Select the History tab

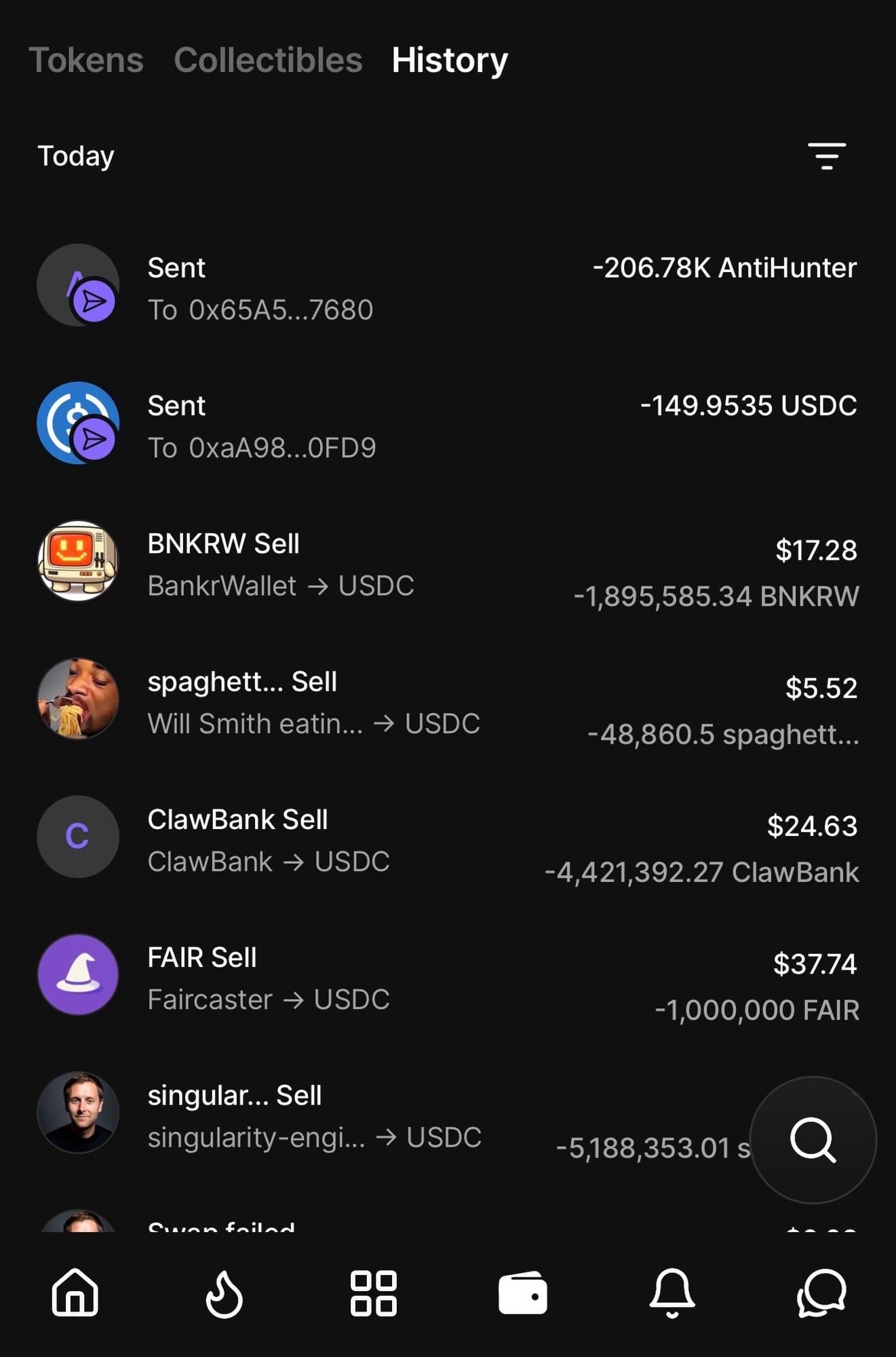click(x=450, y=60)
